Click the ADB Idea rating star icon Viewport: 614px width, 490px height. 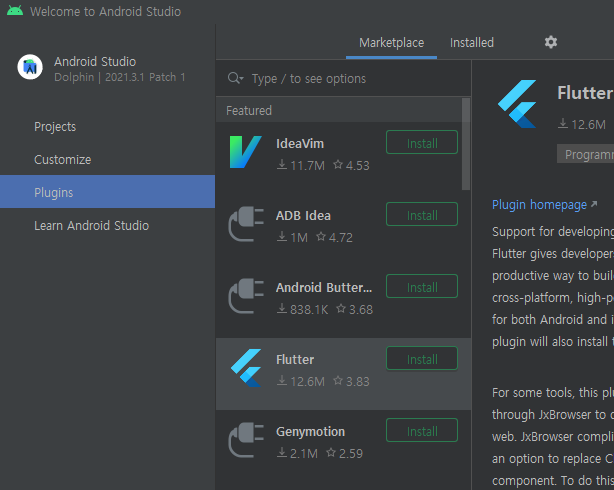(x=321, y=237)
